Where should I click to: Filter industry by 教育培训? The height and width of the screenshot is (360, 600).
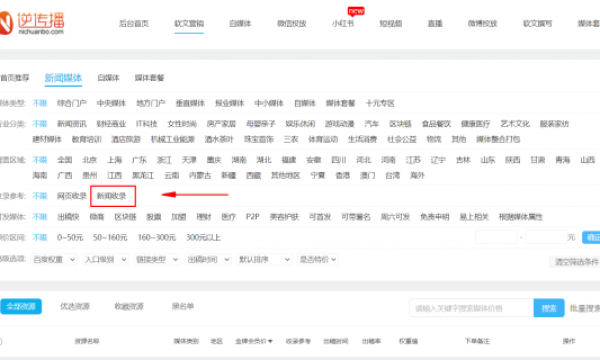click(86, 139)
